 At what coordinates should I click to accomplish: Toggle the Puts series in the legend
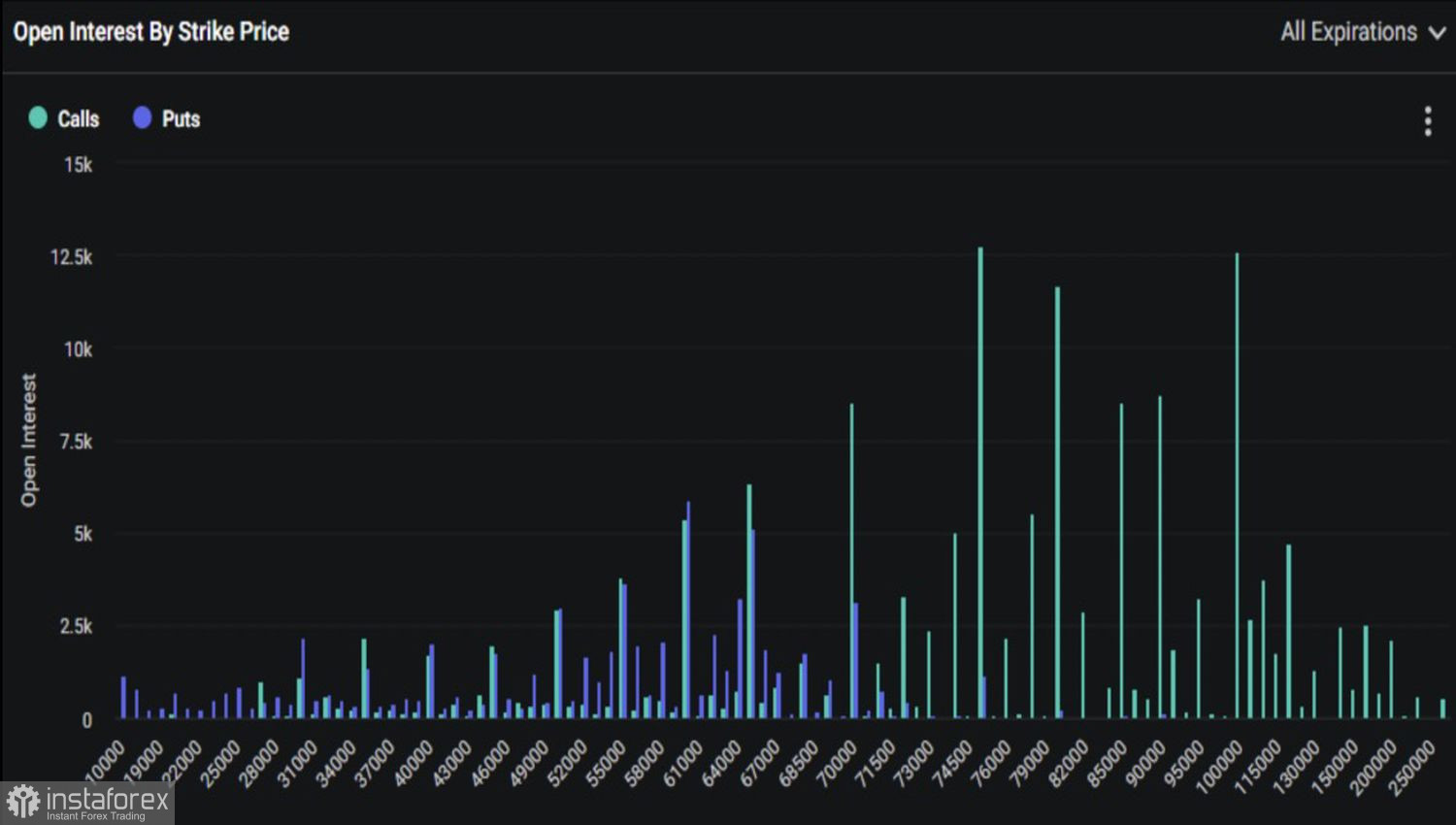click(x=166, y=118)
